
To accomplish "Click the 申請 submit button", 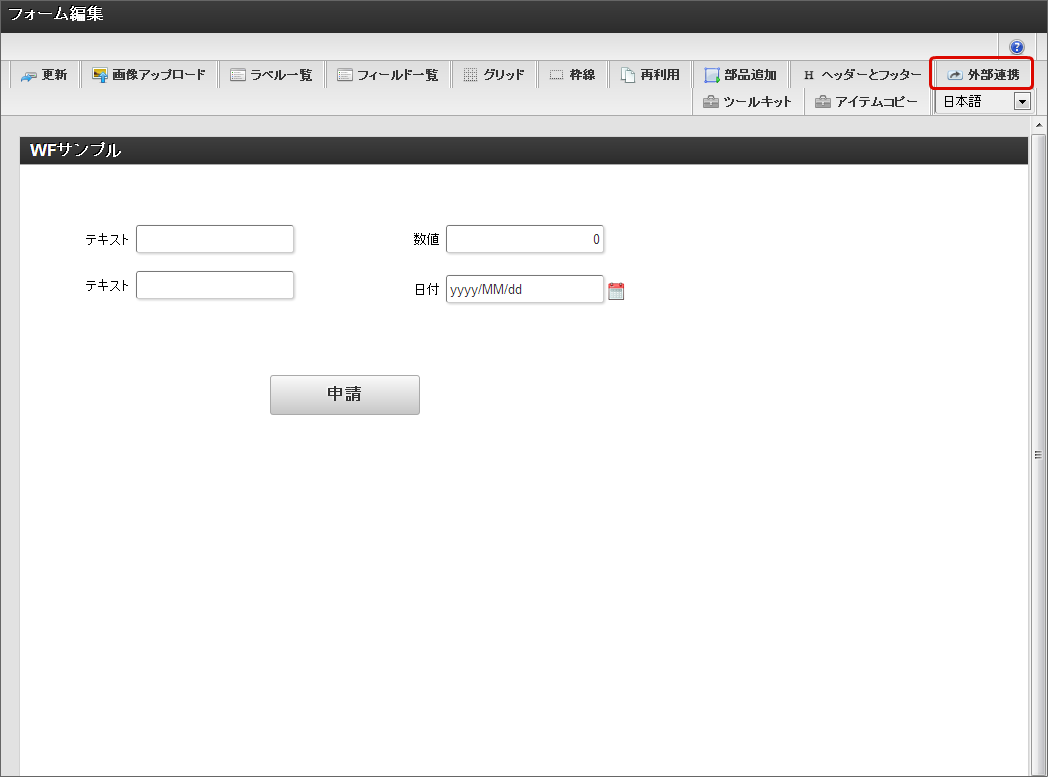I will pos(345,395).
